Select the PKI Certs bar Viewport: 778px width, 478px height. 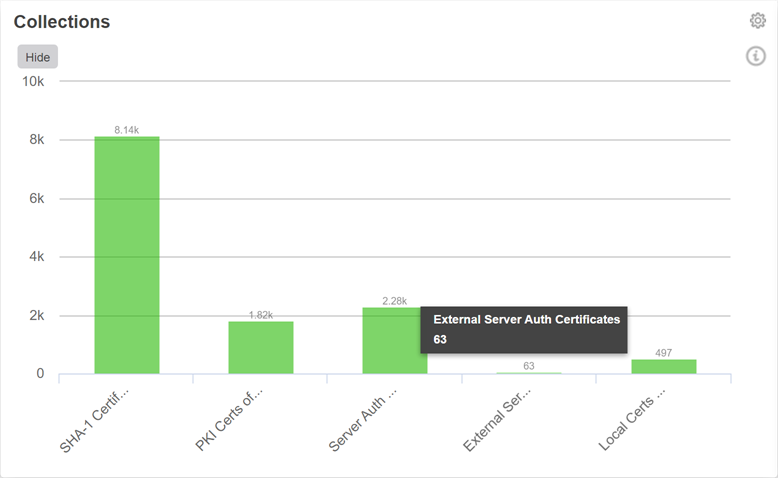point(261,347)
